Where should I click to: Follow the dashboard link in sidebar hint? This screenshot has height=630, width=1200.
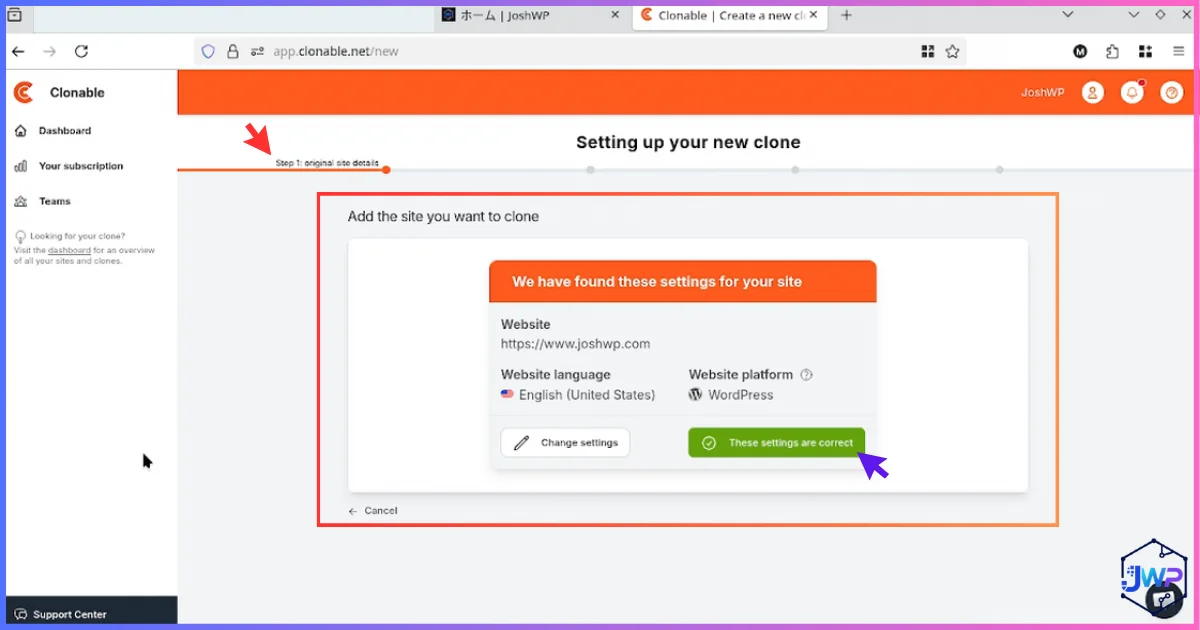point(69,251)
